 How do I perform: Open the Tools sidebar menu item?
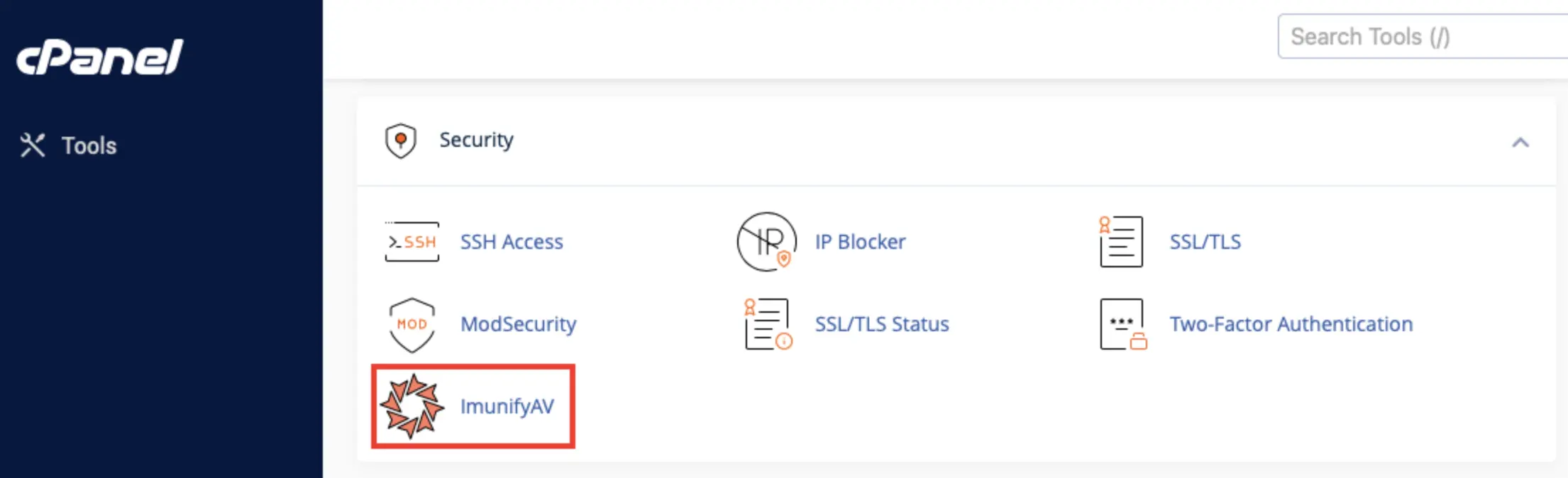(x=69, y=145)
